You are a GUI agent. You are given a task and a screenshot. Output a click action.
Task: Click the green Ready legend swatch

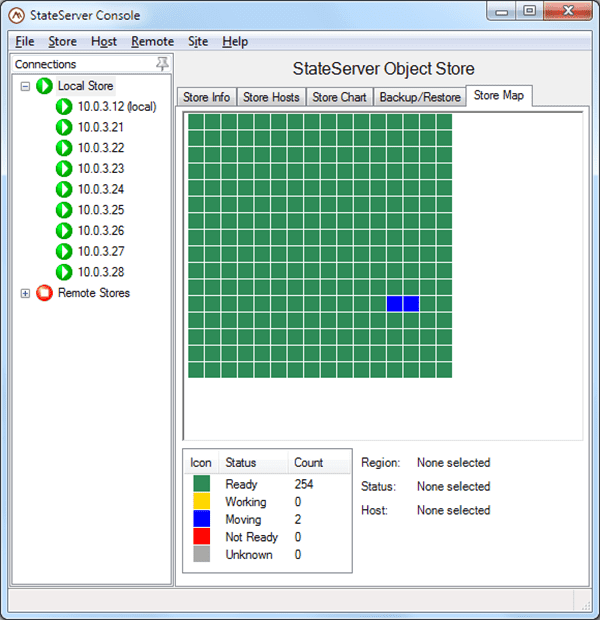pyautogui.click(x=202, y=484)
